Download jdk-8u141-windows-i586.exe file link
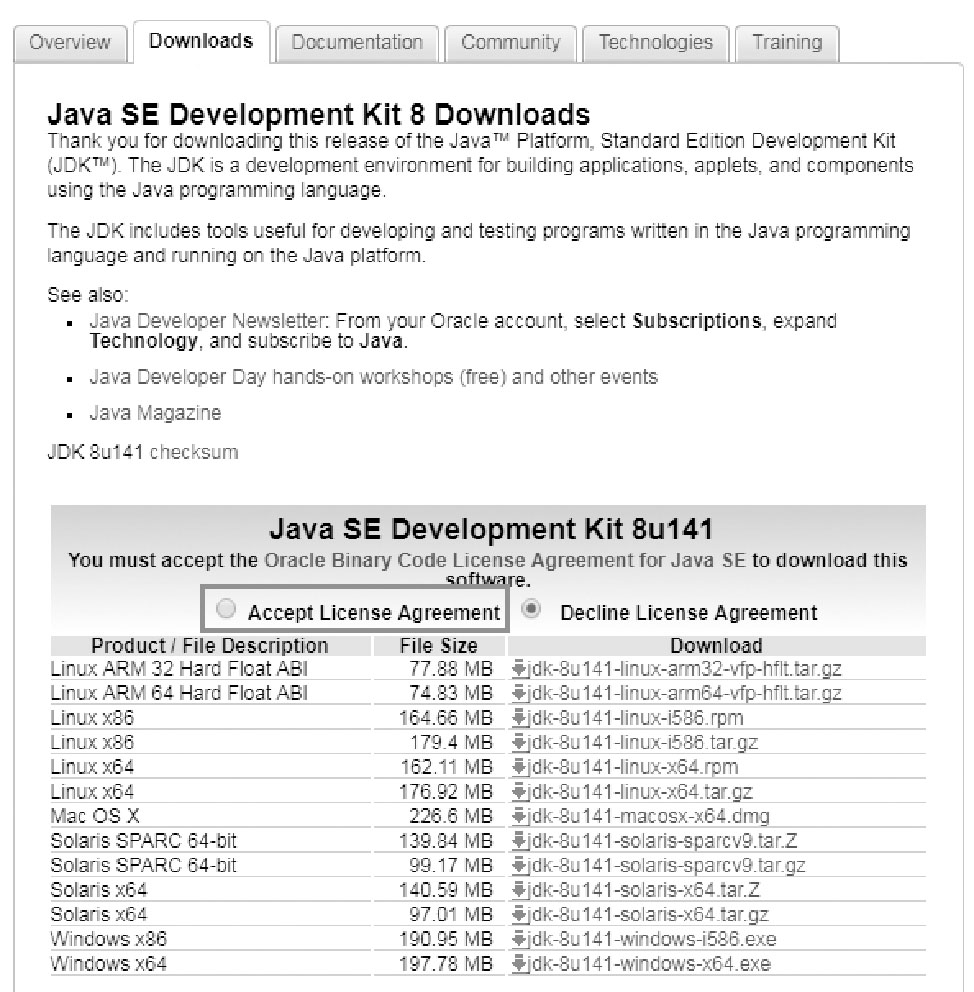The image size is (974, 992). pos(654,939)
